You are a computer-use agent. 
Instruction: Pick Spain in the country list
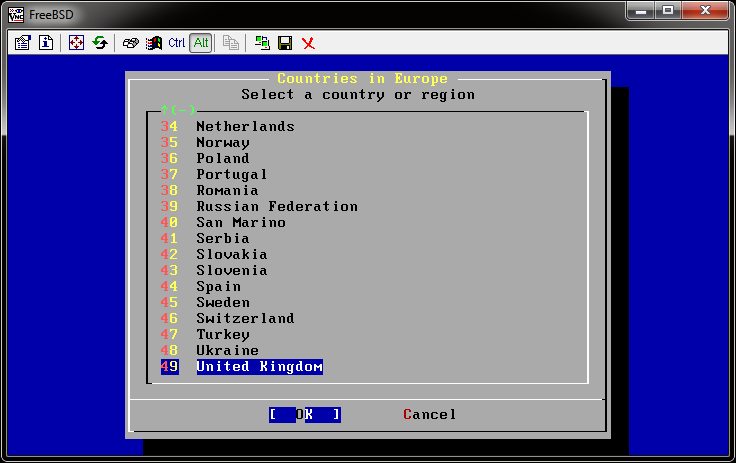click(x=219, y=286)
